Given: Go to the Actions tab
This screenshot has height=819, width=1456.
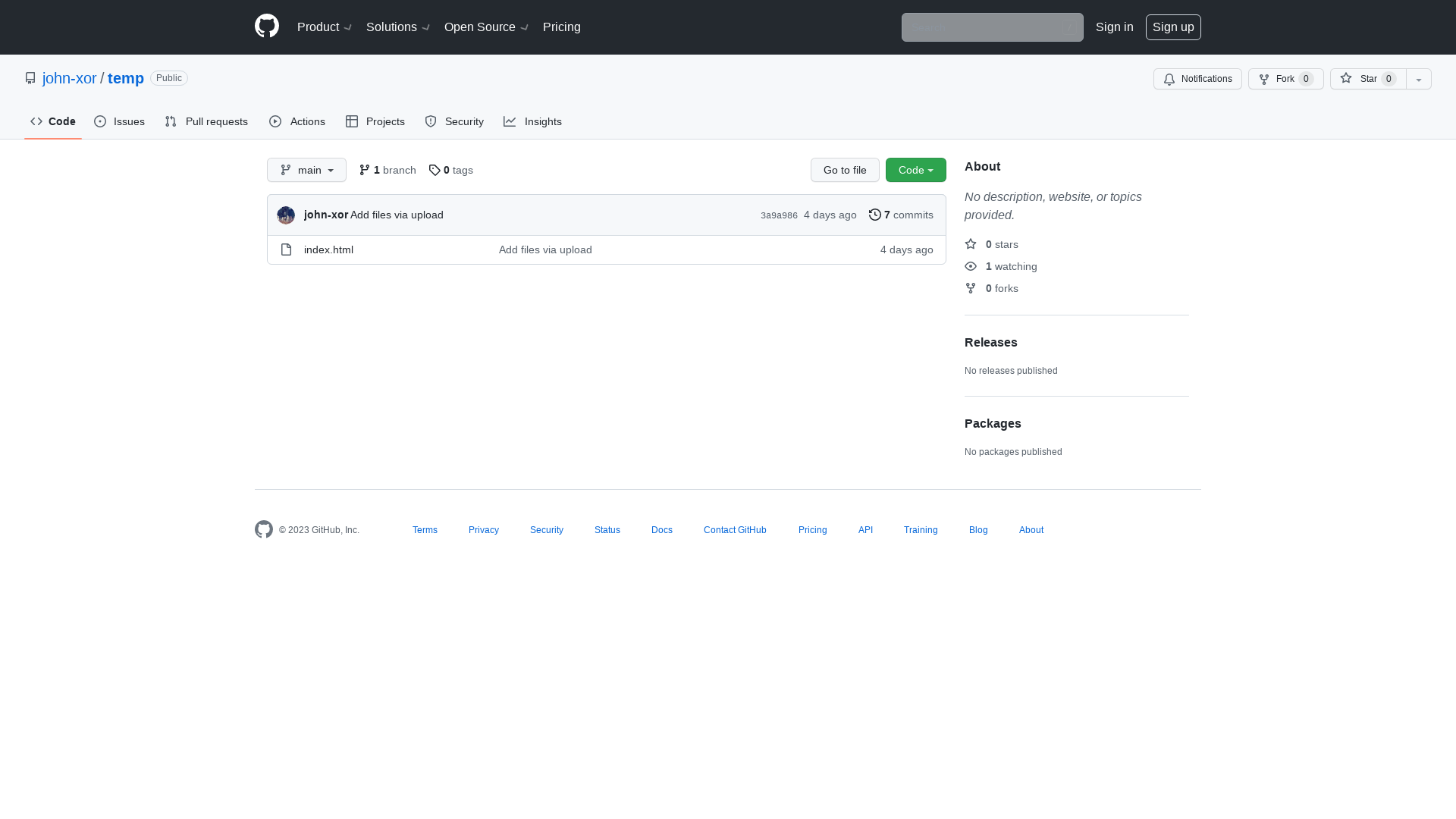Looking at the screenshot, I should point(297,121).
